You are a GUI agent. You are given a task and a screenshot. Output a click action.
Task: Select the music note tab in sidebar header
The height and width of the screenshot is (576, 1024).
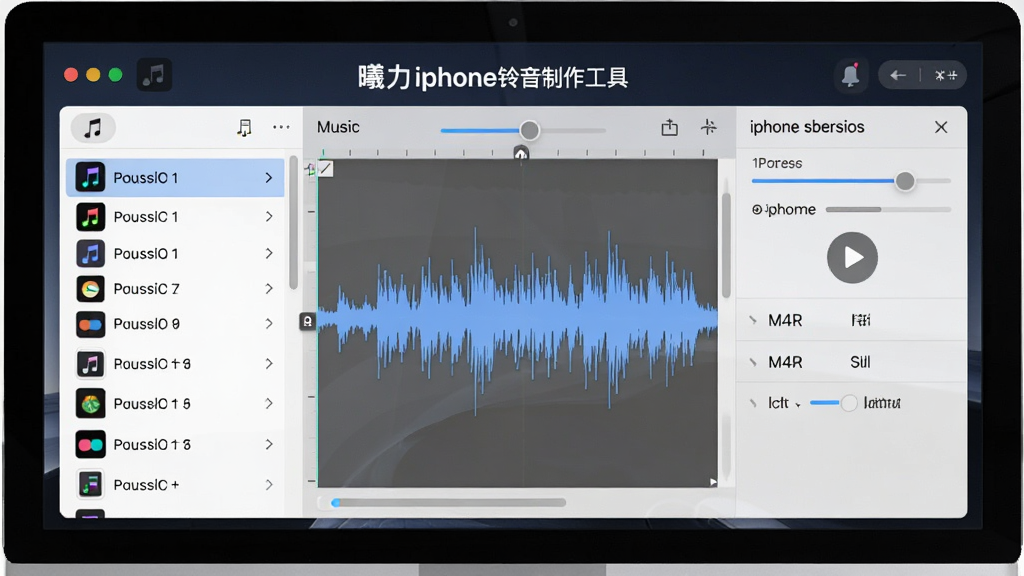pyautogui.click(x=93, y=127)
